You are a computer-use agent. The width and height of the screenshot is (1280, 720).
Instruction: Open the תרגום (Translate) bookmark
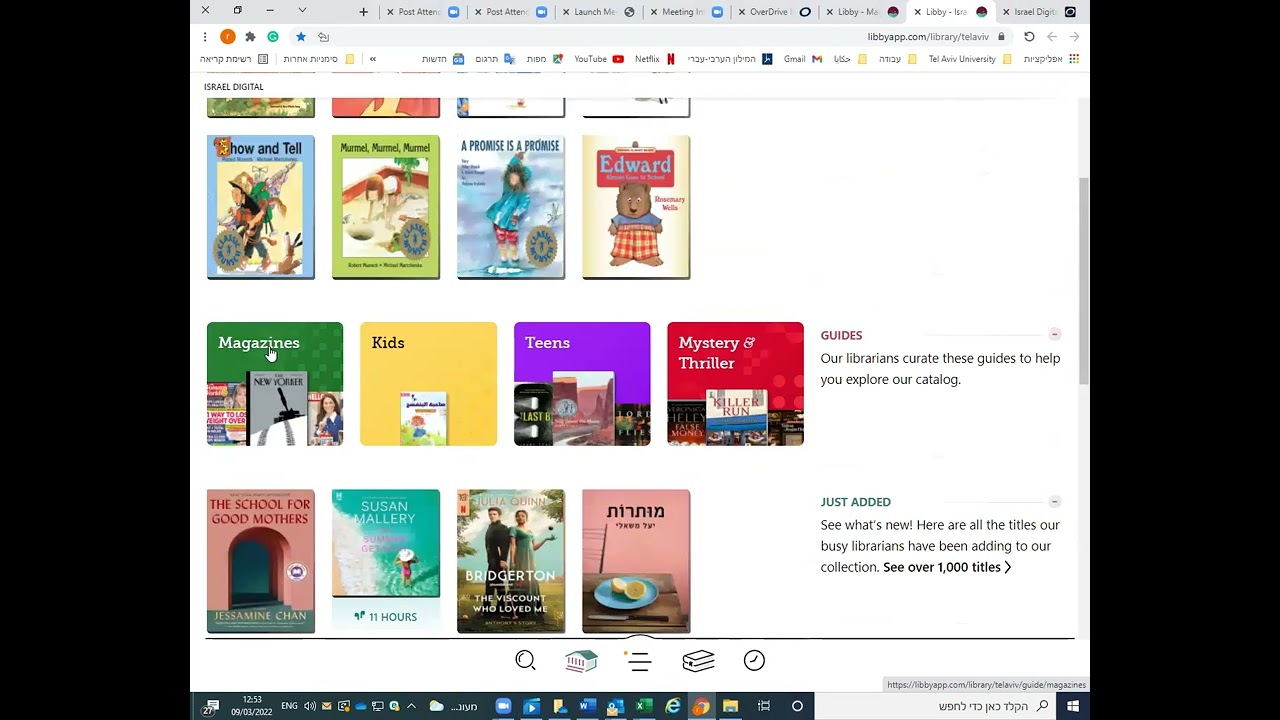coord(494,59)
